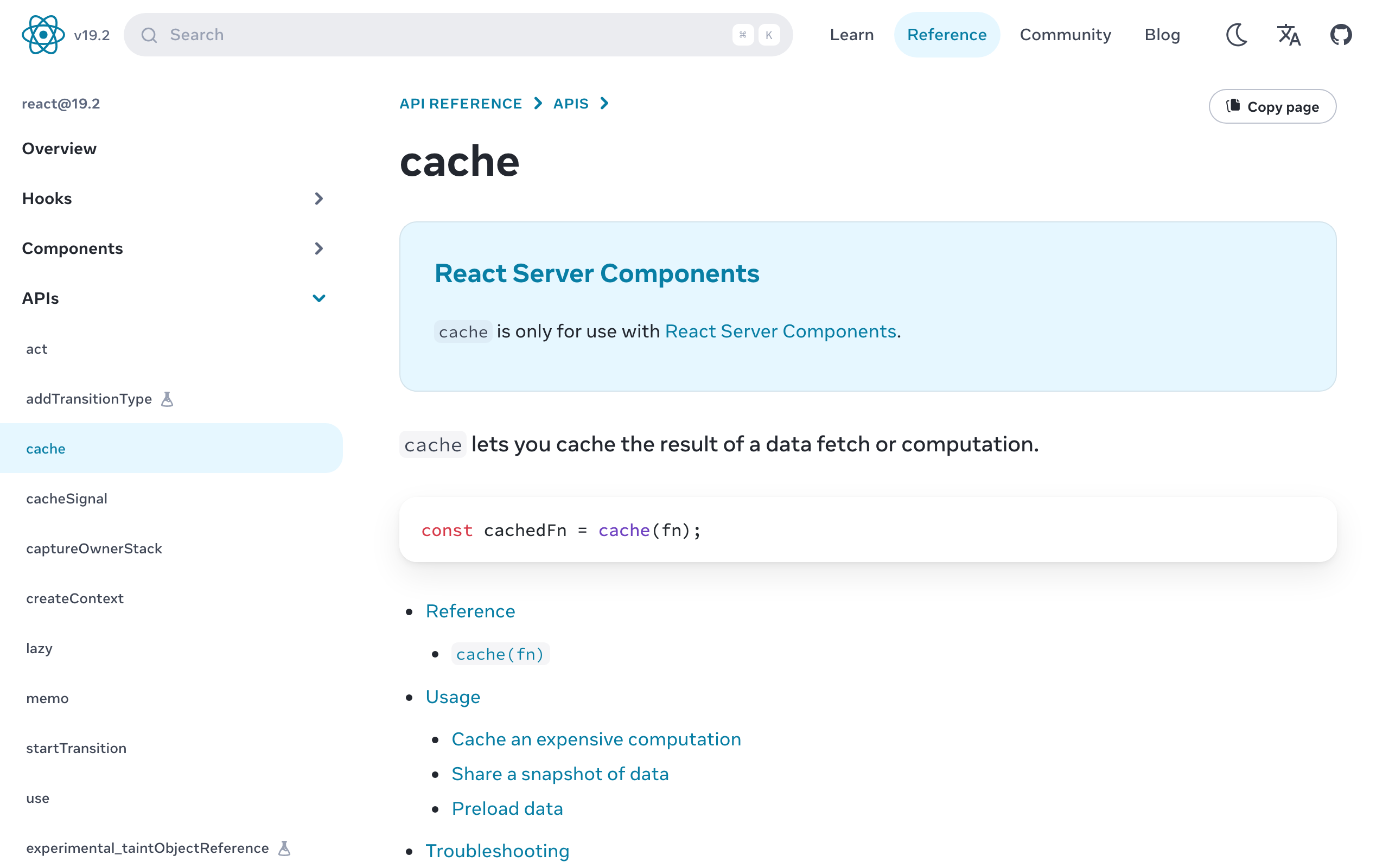This screenshot has width=1389, height=868.
Task: Expand the Hooks section chevron
Action: tap(319, 199)
